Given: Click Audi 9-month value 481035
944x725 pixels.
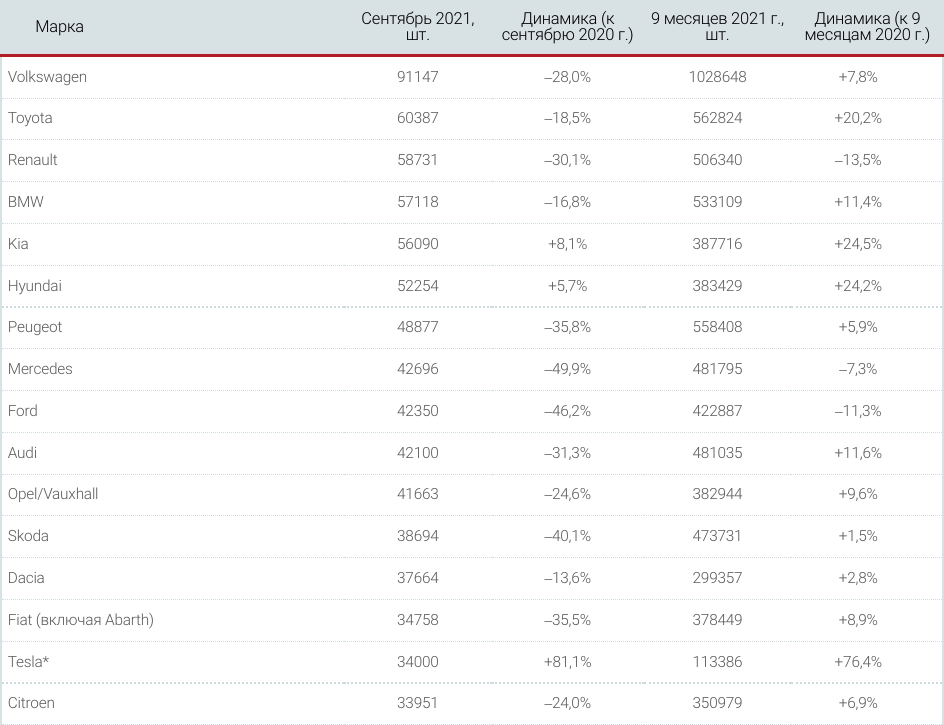Looking at the screenshot, I should click(x=717, y=453).
